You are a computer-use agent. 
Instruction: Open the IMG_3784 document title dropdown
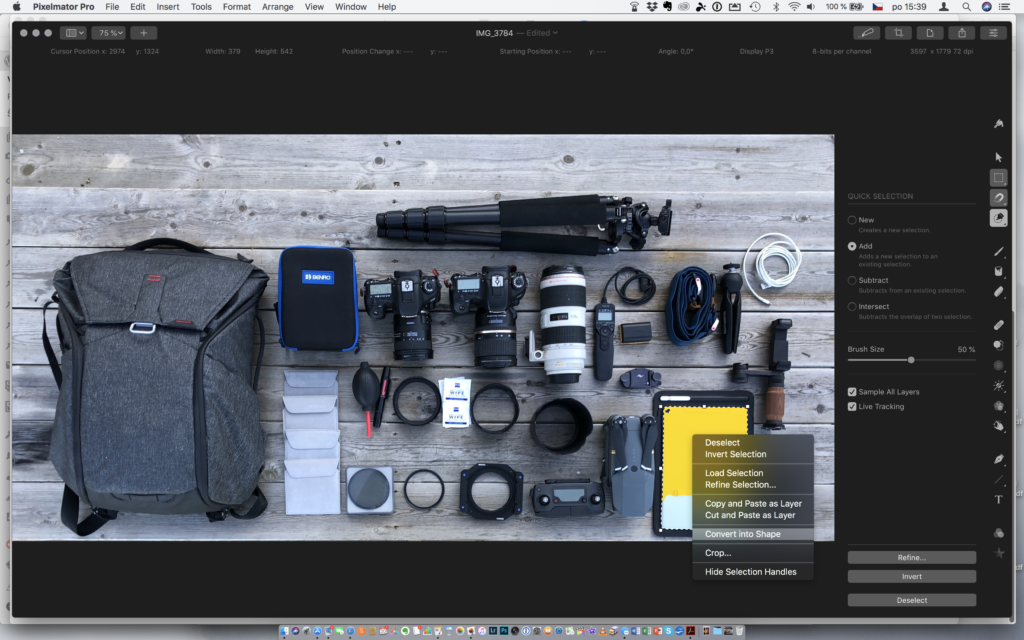(517, 33)
